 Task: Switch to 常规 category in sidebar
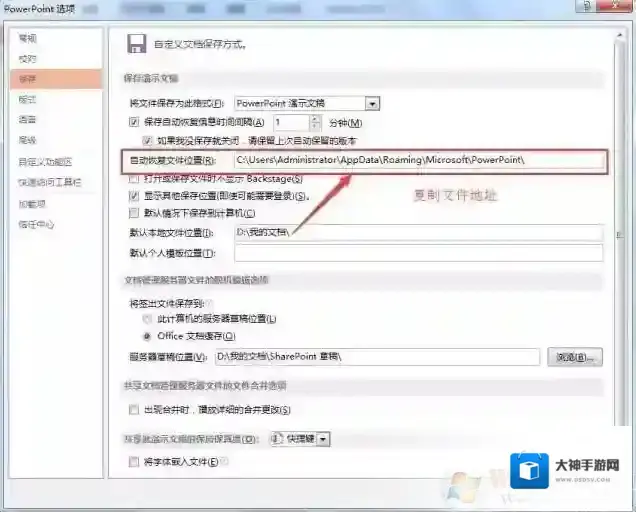coord(27,37)
